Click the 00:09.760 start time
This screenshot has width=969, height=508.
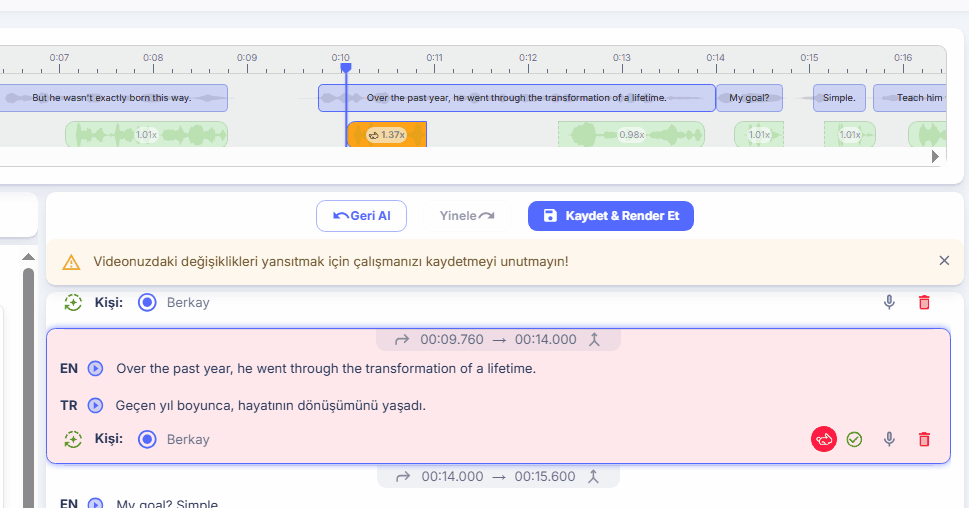(452, 339)
